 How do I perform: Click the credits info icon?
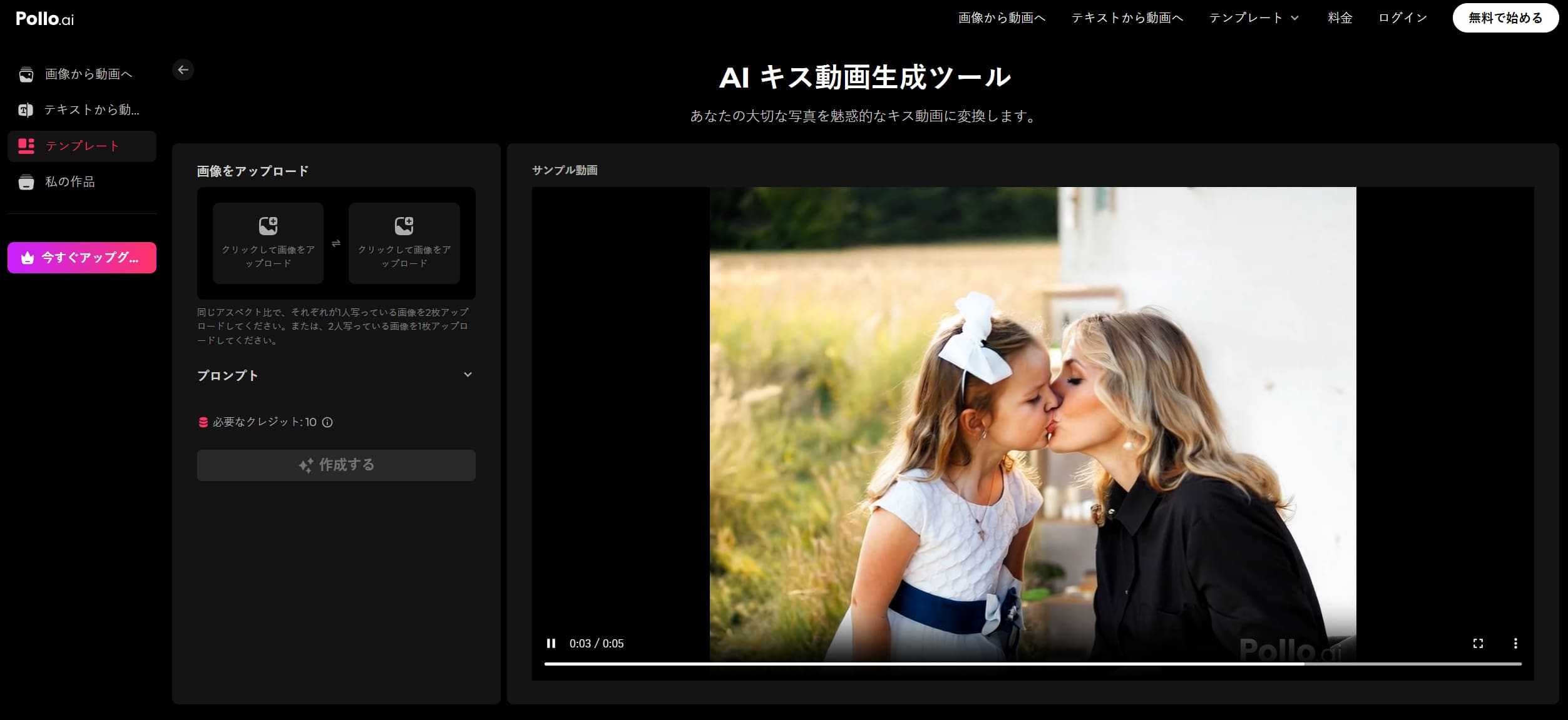tap(327, 422)
